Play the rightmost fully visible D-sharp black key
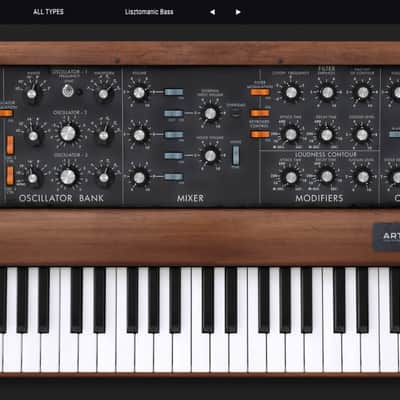This screenshot has width=400, height=400. click(362, 299)
